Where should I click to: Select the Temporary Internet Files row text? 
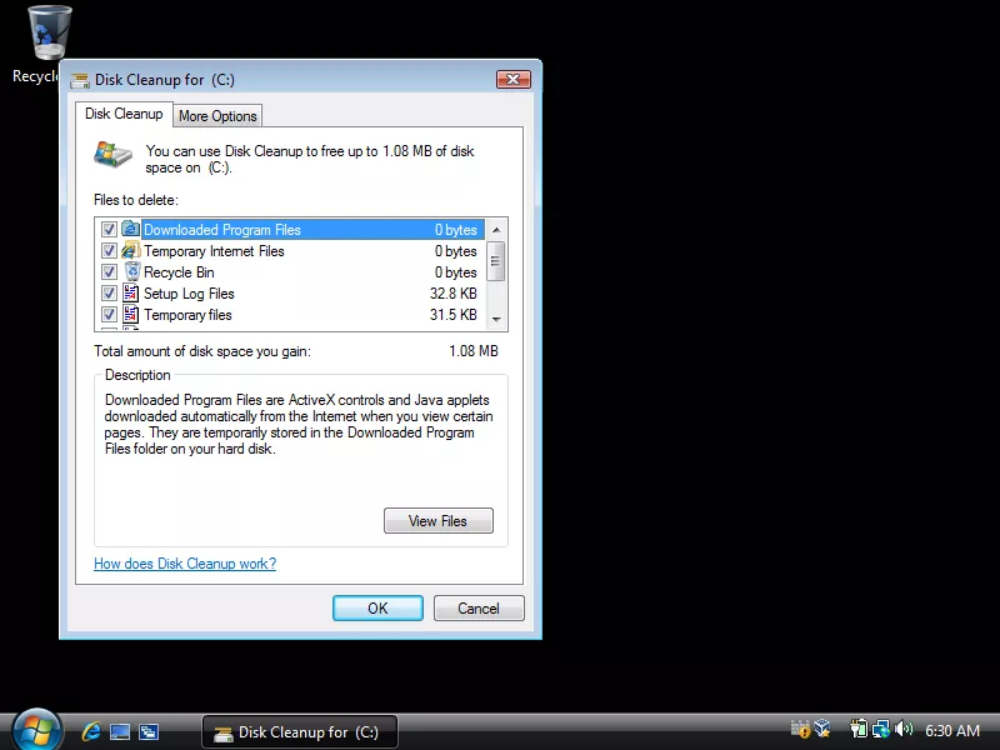pos(214,251)
